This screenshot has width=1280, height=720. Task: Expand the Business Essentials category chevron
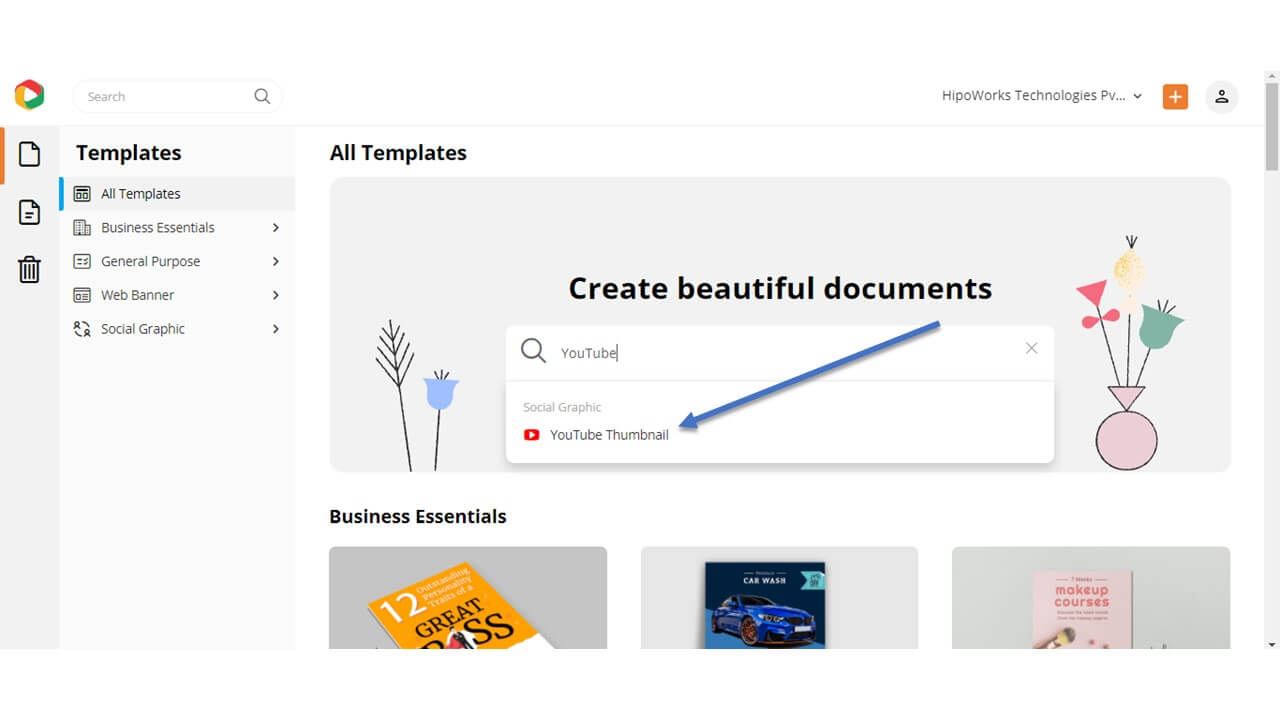[276, 228]
